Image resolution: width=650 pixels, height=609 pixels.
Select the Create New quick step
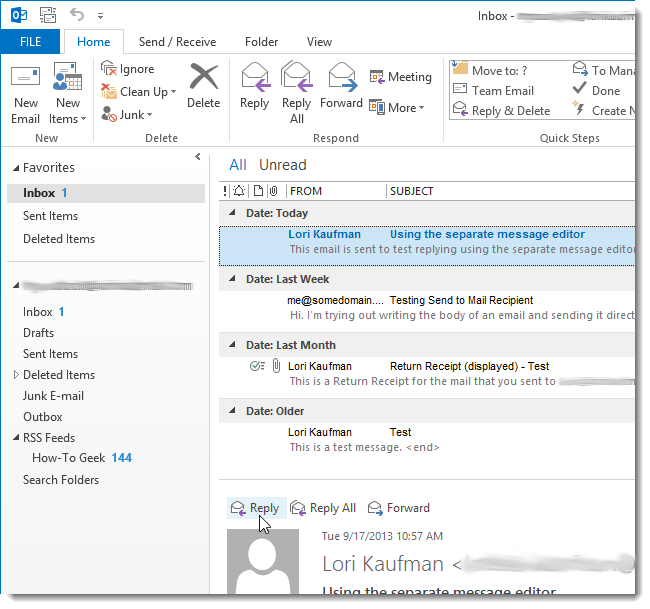click(604, 111)
